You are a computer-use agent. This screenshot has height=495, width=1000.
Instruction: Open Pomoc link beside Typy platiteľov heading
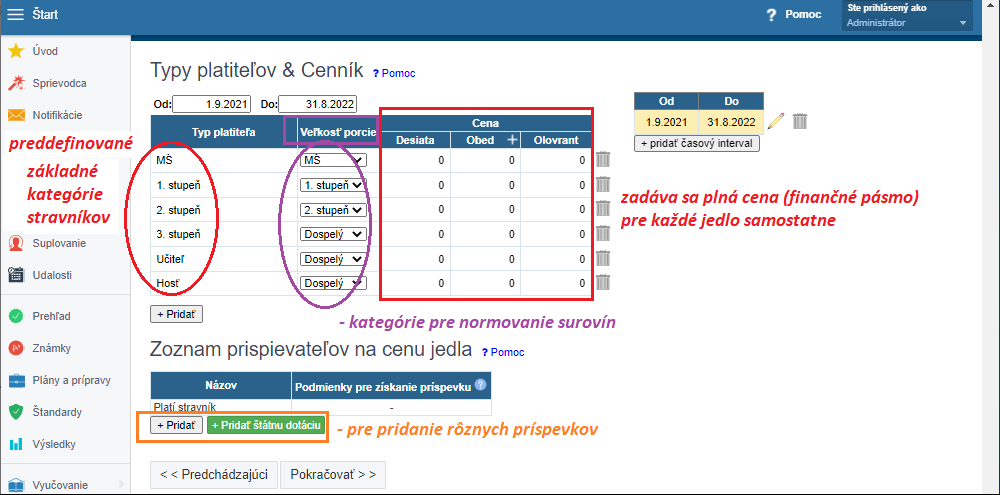(394, 73)
